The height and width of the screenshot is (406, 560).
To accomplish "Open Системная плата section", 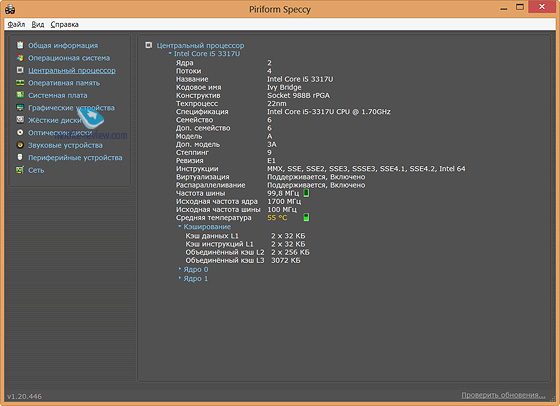I will (x=58, y=95).
